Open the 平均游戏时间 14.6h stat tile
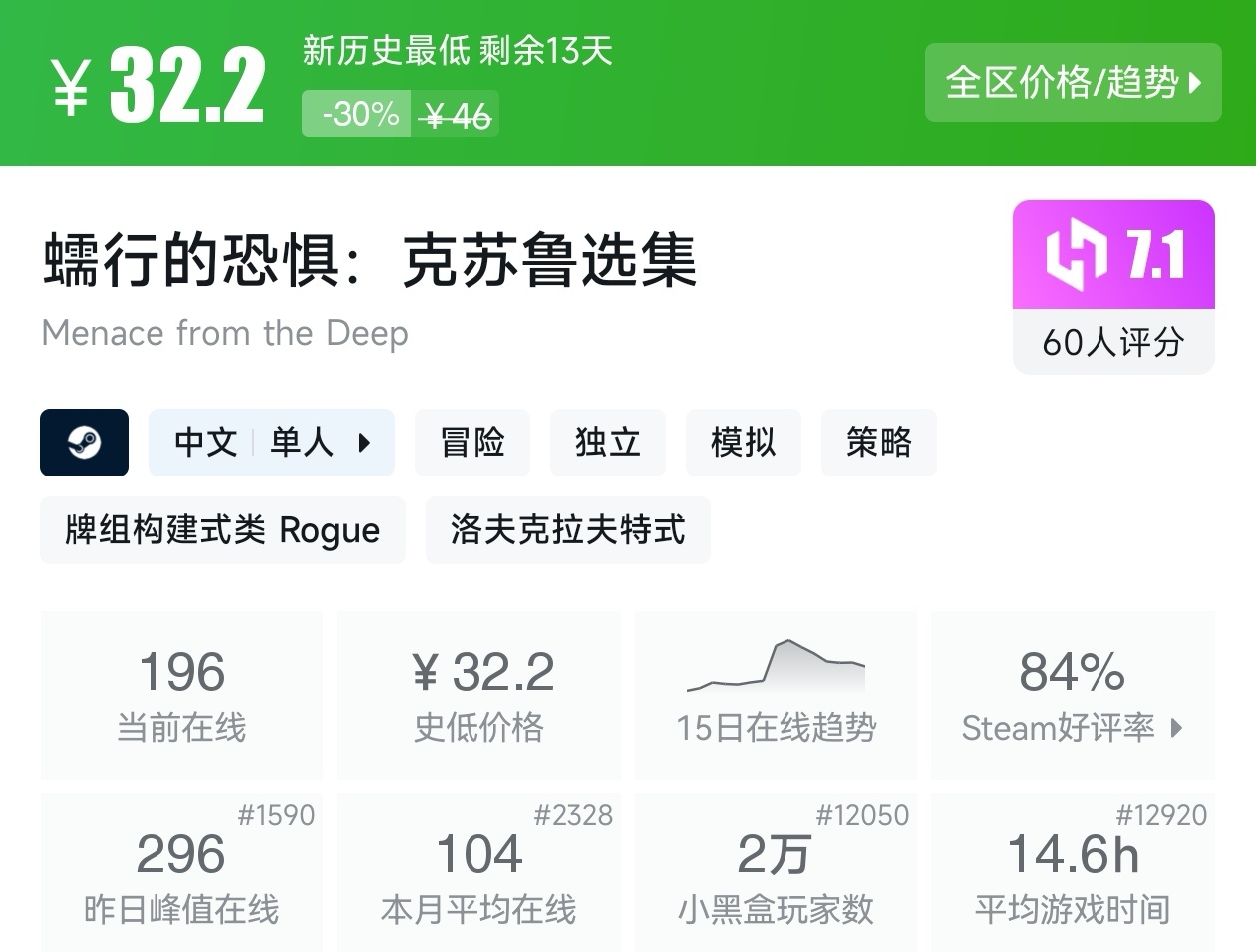1256x952 pixels. coord(1073,872)
